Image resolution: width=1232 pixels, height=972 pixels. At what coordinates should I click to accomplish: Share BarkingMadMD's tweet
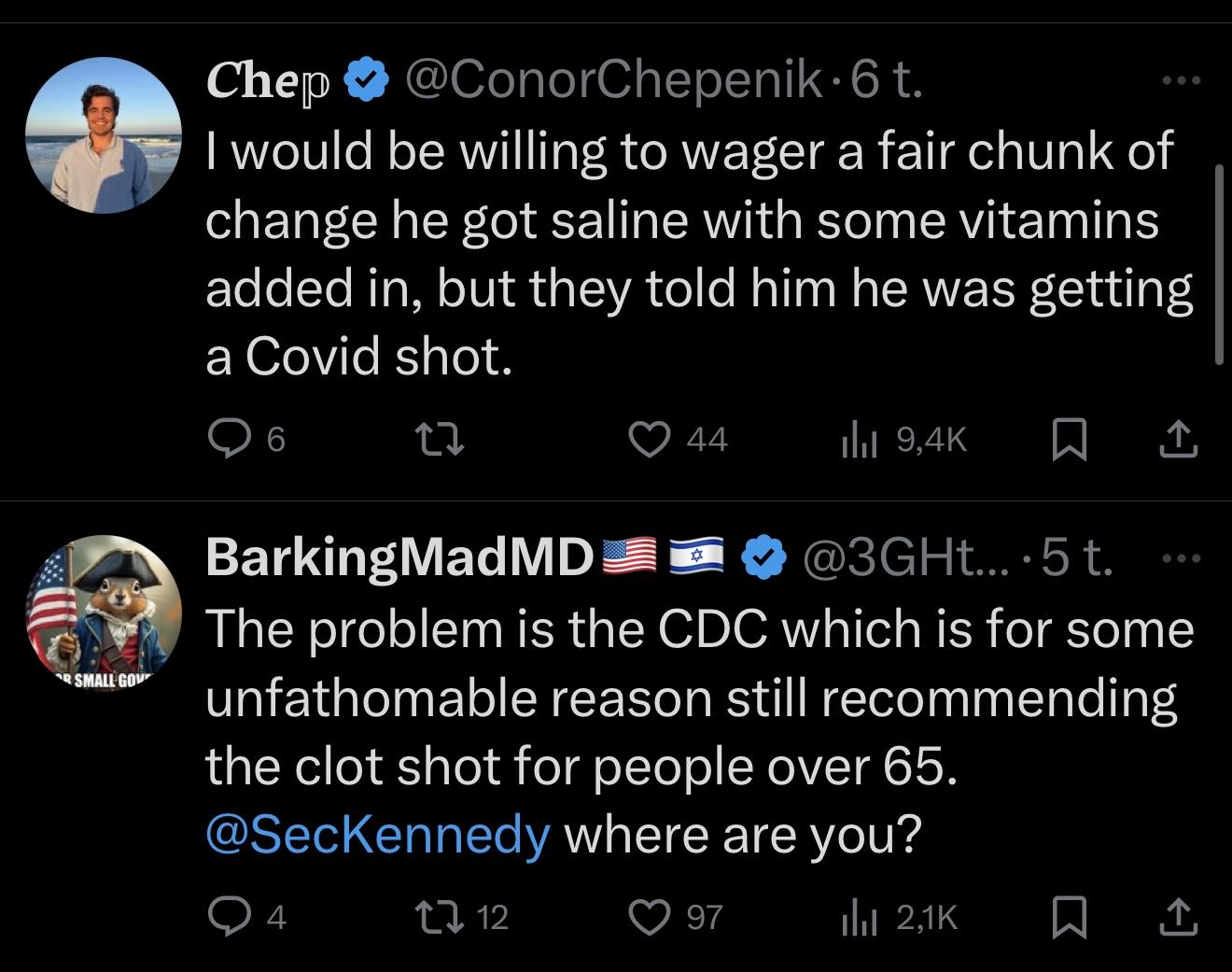tap(1178, 917)
